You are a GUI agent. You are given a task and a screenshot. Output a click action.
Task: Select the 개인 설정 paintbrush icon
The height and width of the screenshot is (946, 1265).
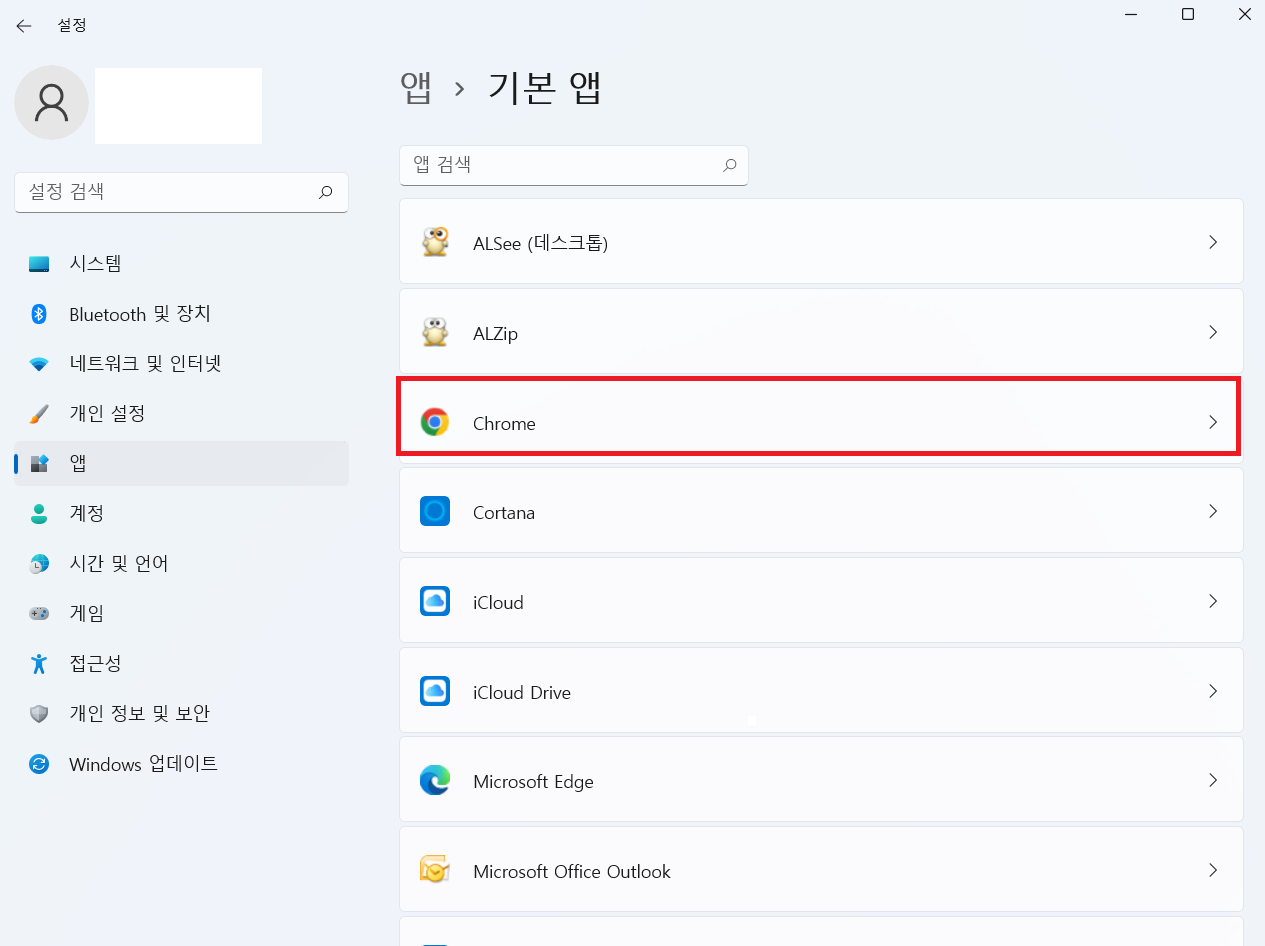point(39,413)
